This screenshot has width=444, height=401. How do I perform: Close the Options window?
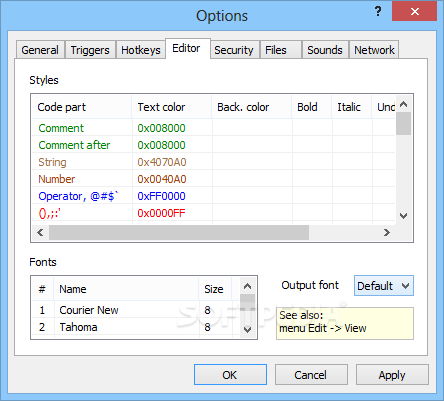click(414, 12)
